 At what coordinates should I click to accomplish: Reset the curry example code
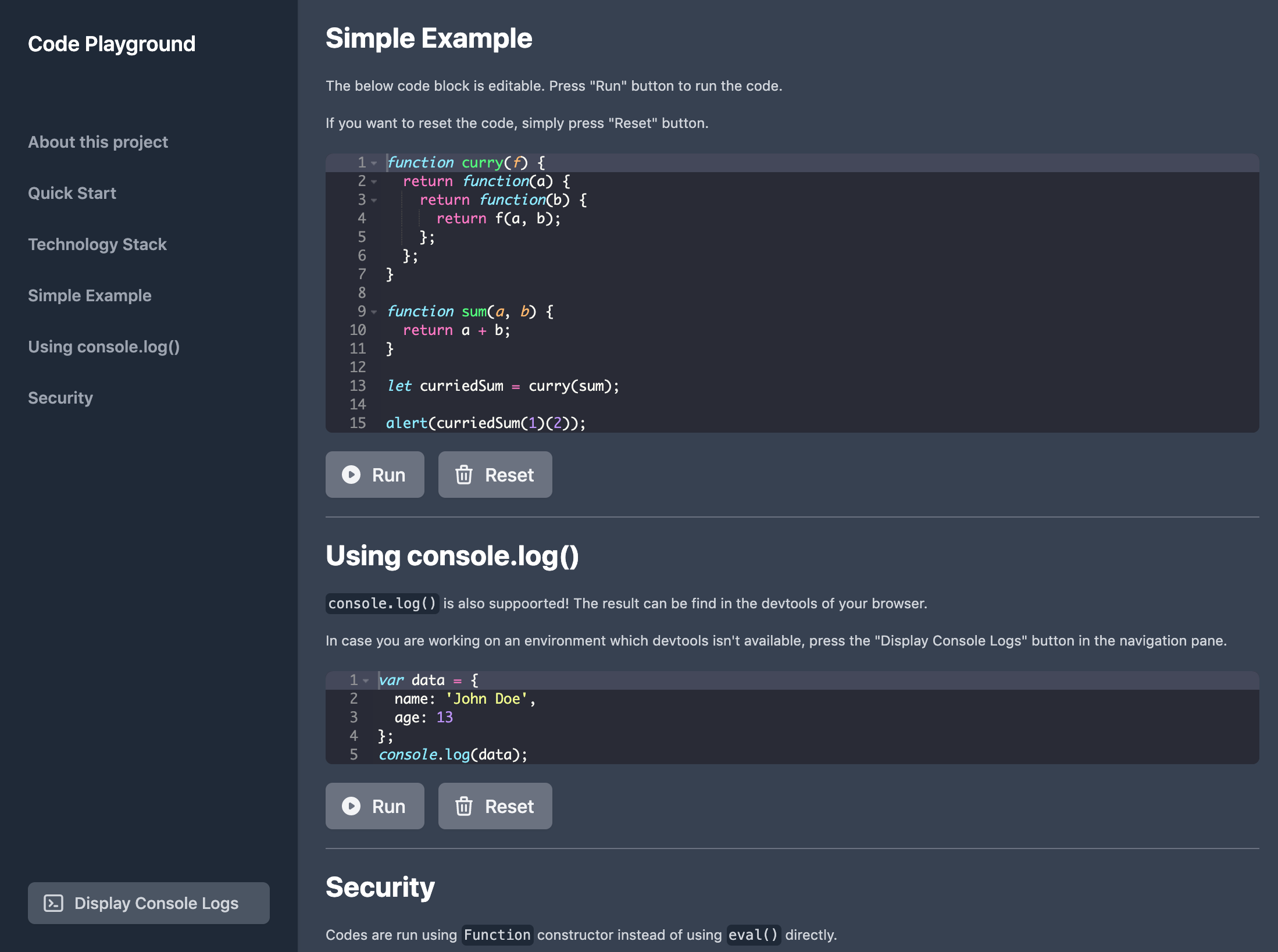[495, 475]
